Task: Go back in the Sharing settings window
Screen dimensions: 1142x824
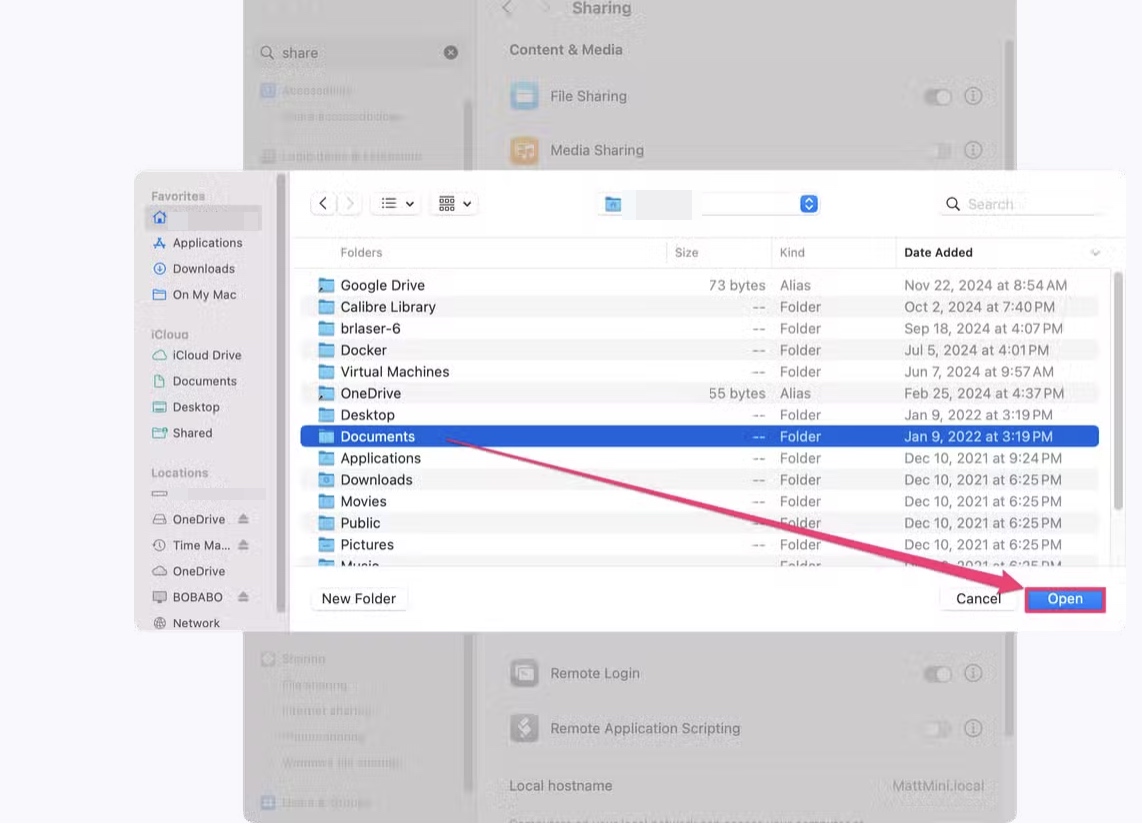Action: (x=508, y=8)
